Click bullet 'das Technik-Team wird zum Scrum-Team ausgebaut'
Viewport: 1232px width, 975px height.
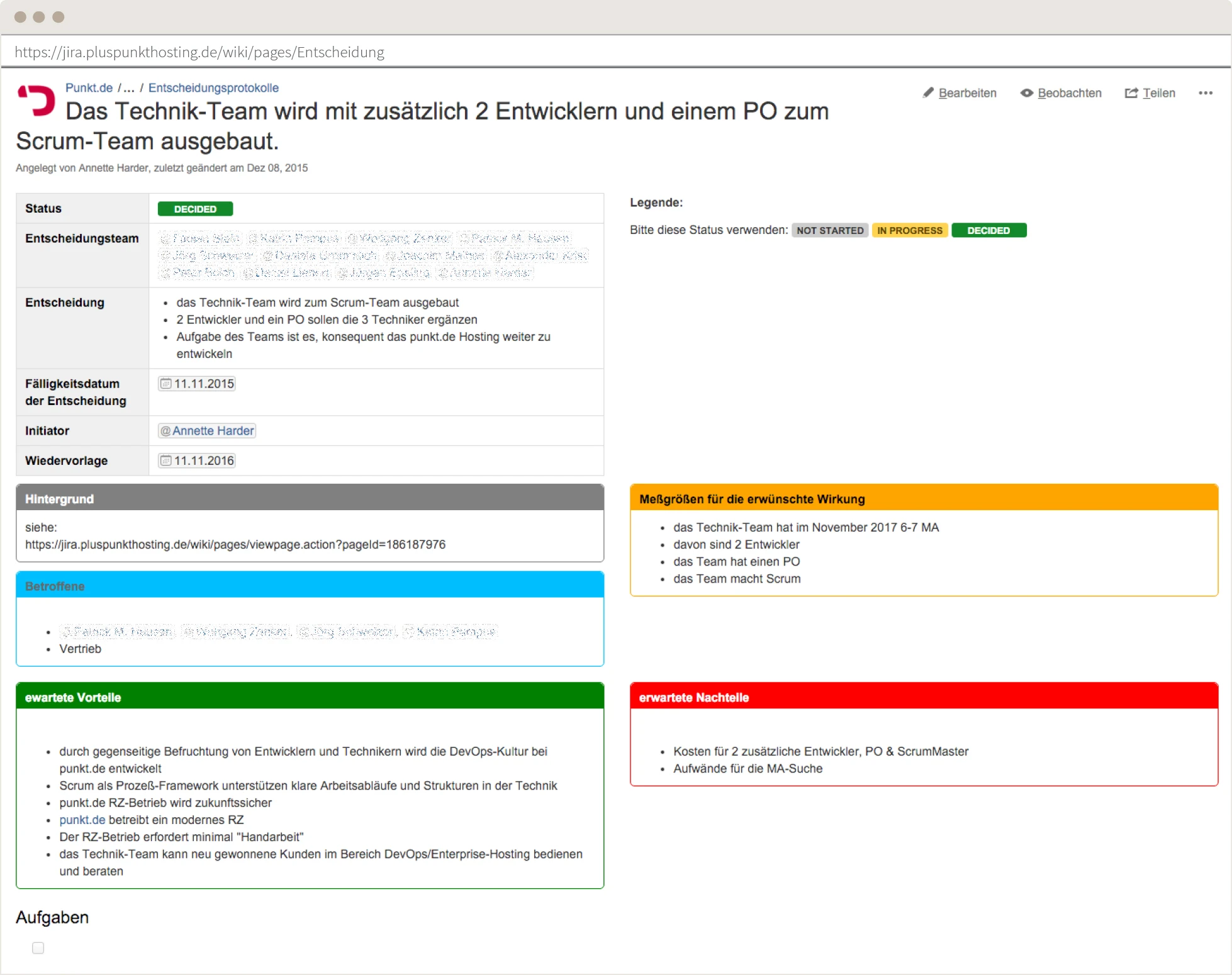(x=318, y=303)
